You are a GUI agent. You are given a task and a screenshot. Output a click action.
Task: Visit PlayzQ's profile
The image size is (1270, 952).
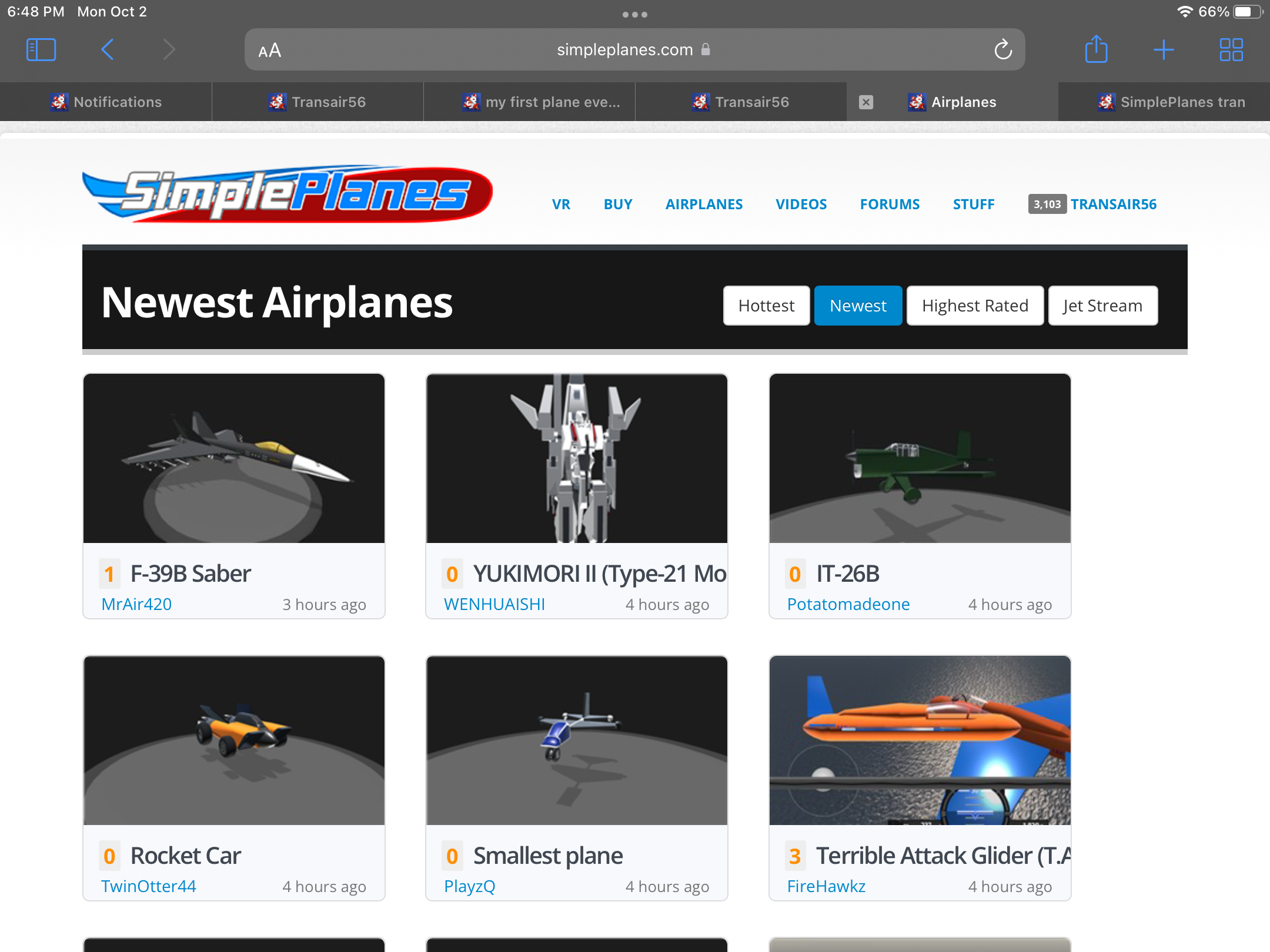click(470, 886)
